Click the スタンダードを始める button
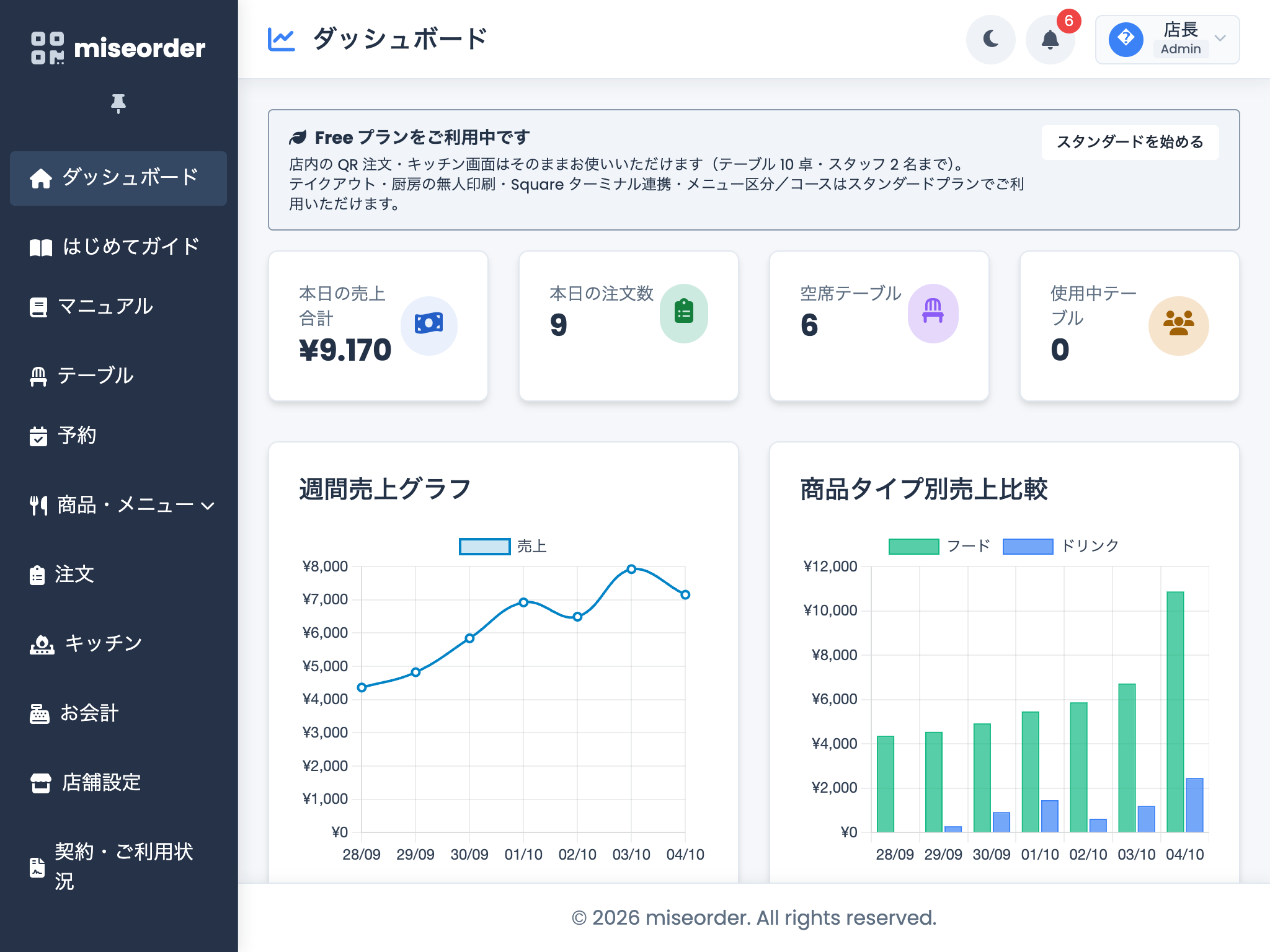The height and width of the screenshot is (952, 1270). (x=1130, y=143)
